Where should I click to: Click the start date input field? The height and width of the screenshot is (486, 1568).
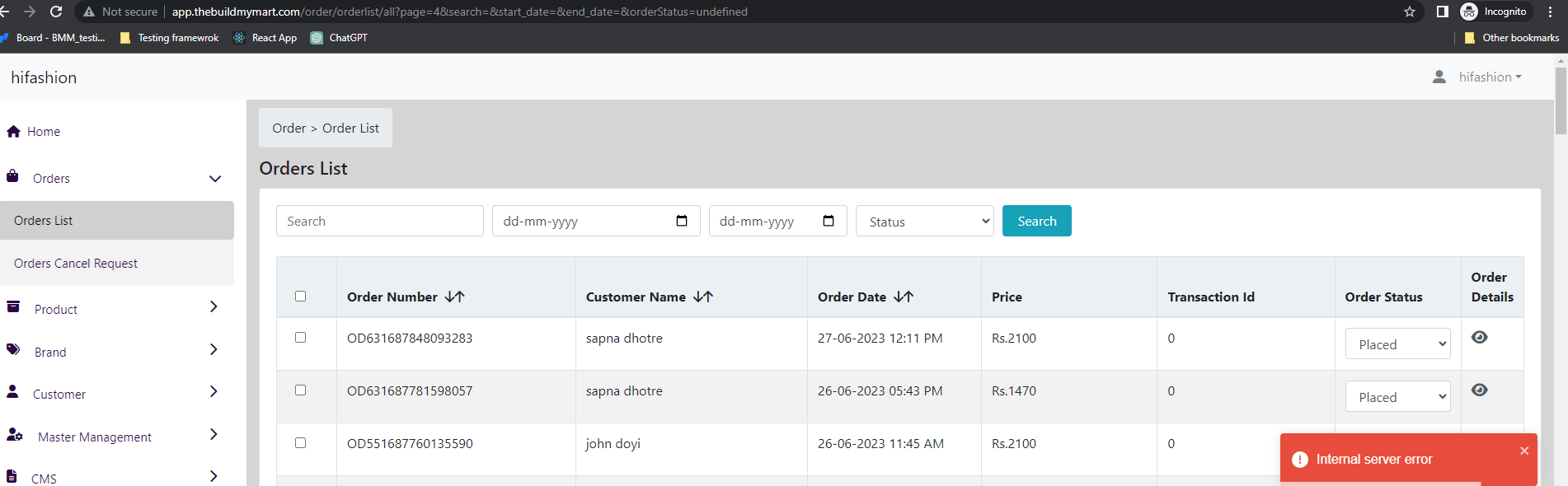[x=596, y=221]
